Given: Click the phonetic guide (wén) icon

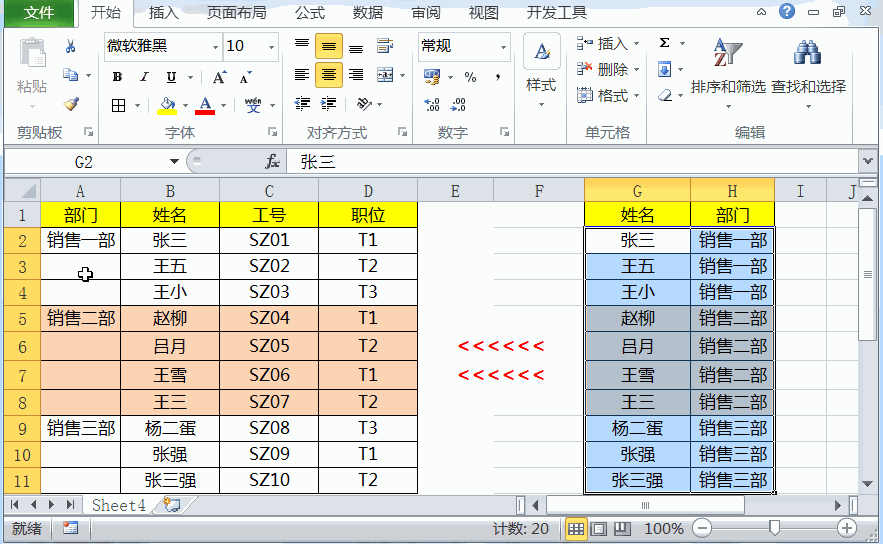Looking at the screenshot, I should tap(253, 105).
